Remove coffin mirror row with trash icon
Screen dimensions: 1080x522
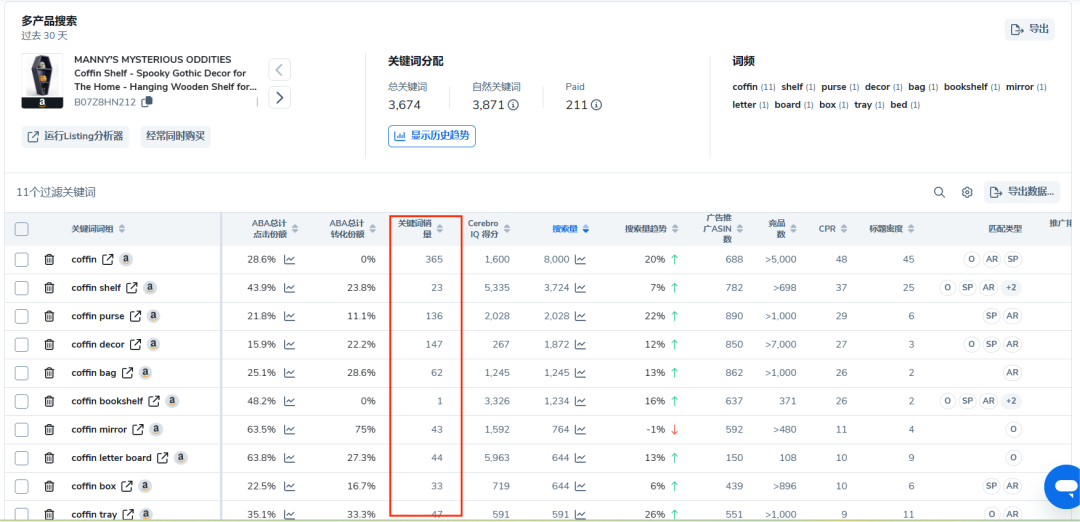pyautogui.click(x=49, y=430)
